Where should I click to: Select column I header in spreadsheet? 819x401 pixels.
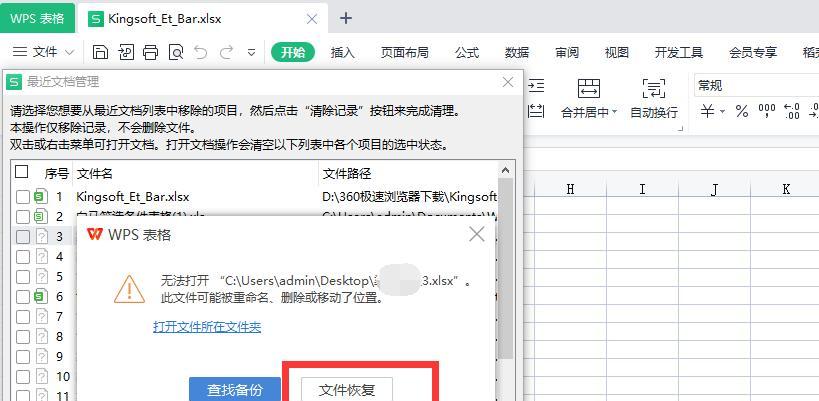pyautogui.click(x=642, y=190)
